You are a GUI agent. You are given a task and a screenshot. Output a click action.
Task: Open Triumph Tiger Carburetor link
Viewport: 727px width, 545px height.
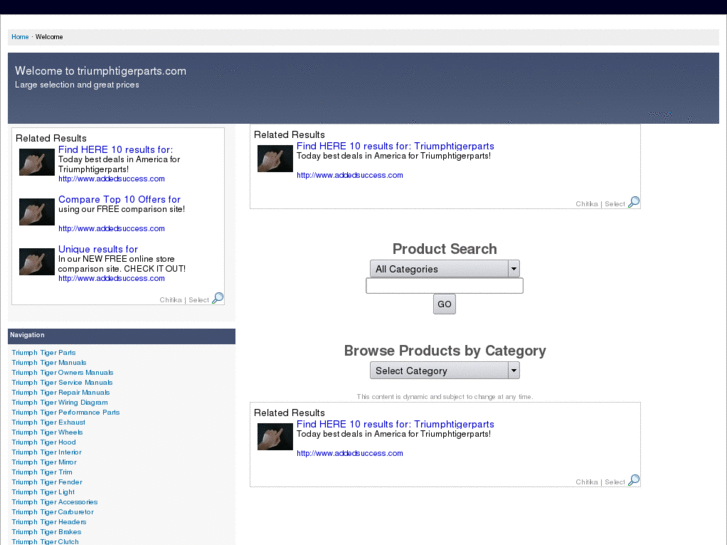52,512
